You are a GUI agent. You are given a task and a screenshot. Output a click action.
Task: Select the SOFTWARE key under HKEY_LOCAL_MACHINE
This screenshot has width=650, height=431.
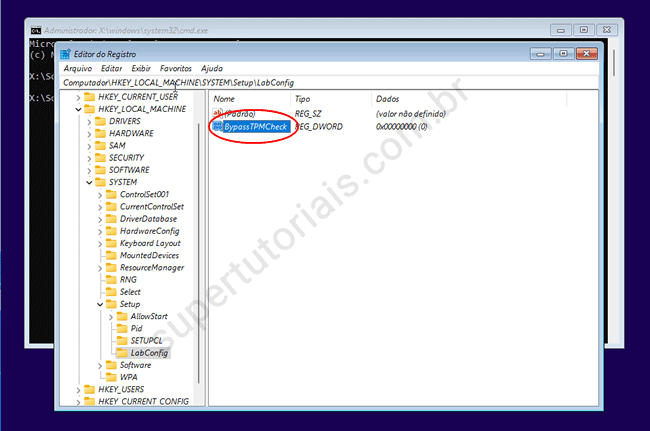[130, 170]
